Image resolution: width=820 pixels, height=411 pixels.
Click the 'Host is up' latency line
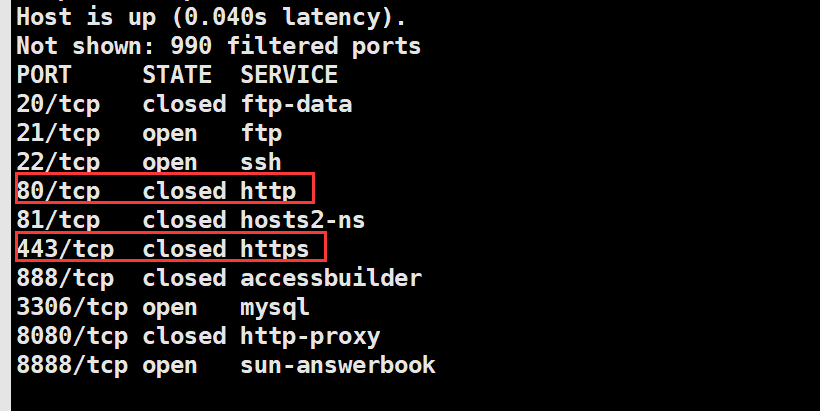click(211, 17)
